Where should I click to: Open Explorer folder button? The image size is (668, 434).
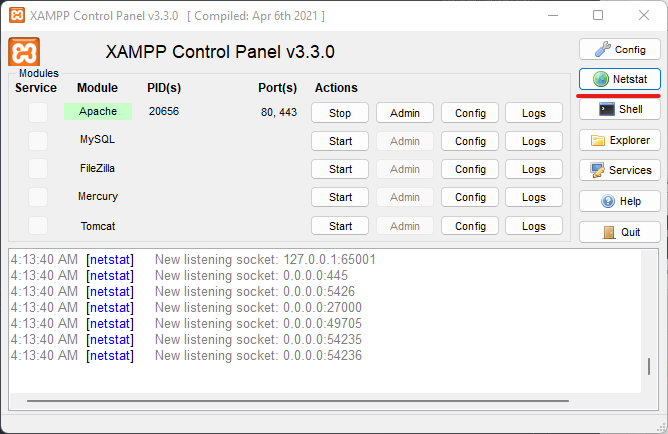[620, 141]
